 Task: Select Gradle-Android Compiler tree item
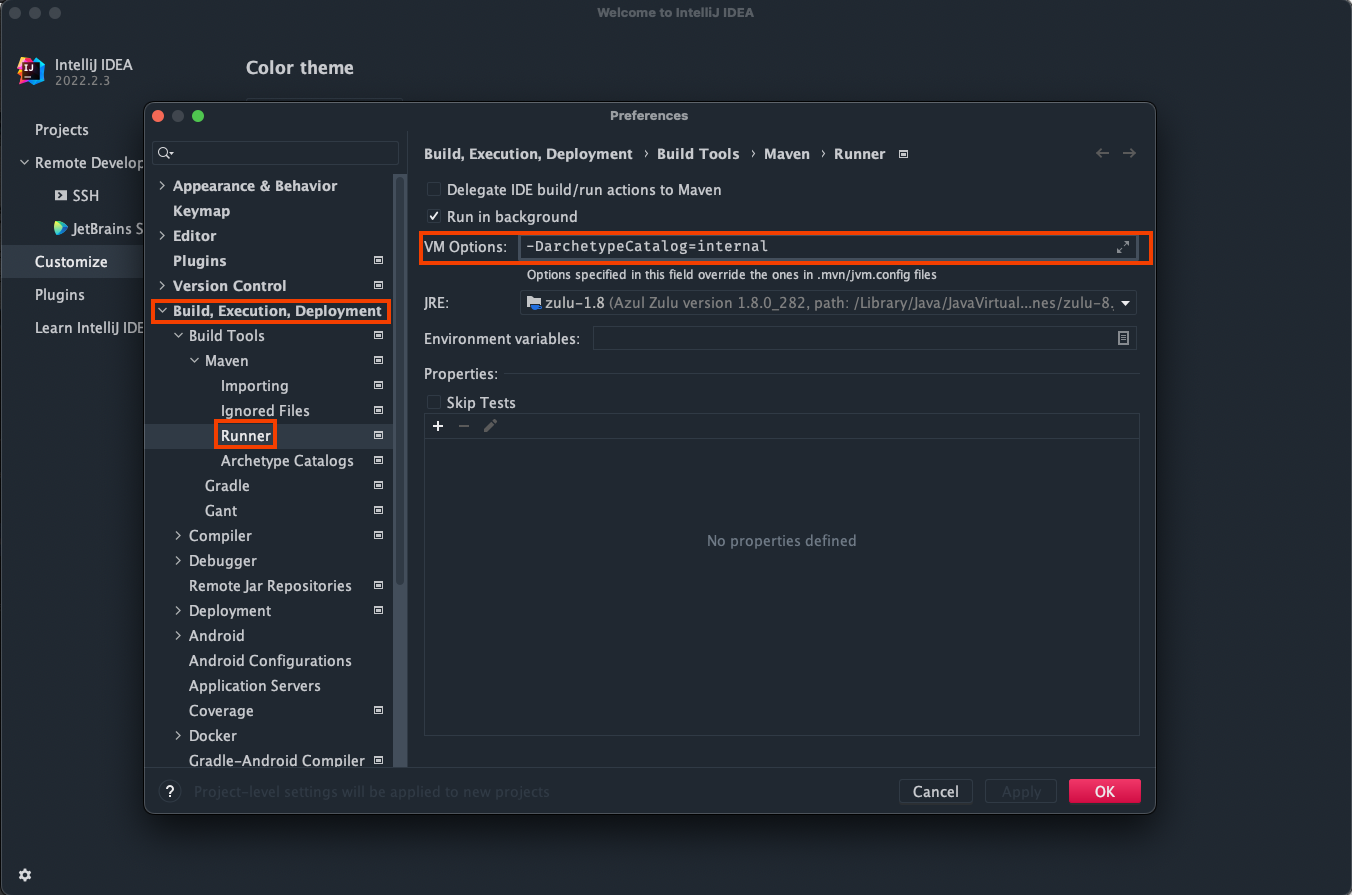point(277,761)
